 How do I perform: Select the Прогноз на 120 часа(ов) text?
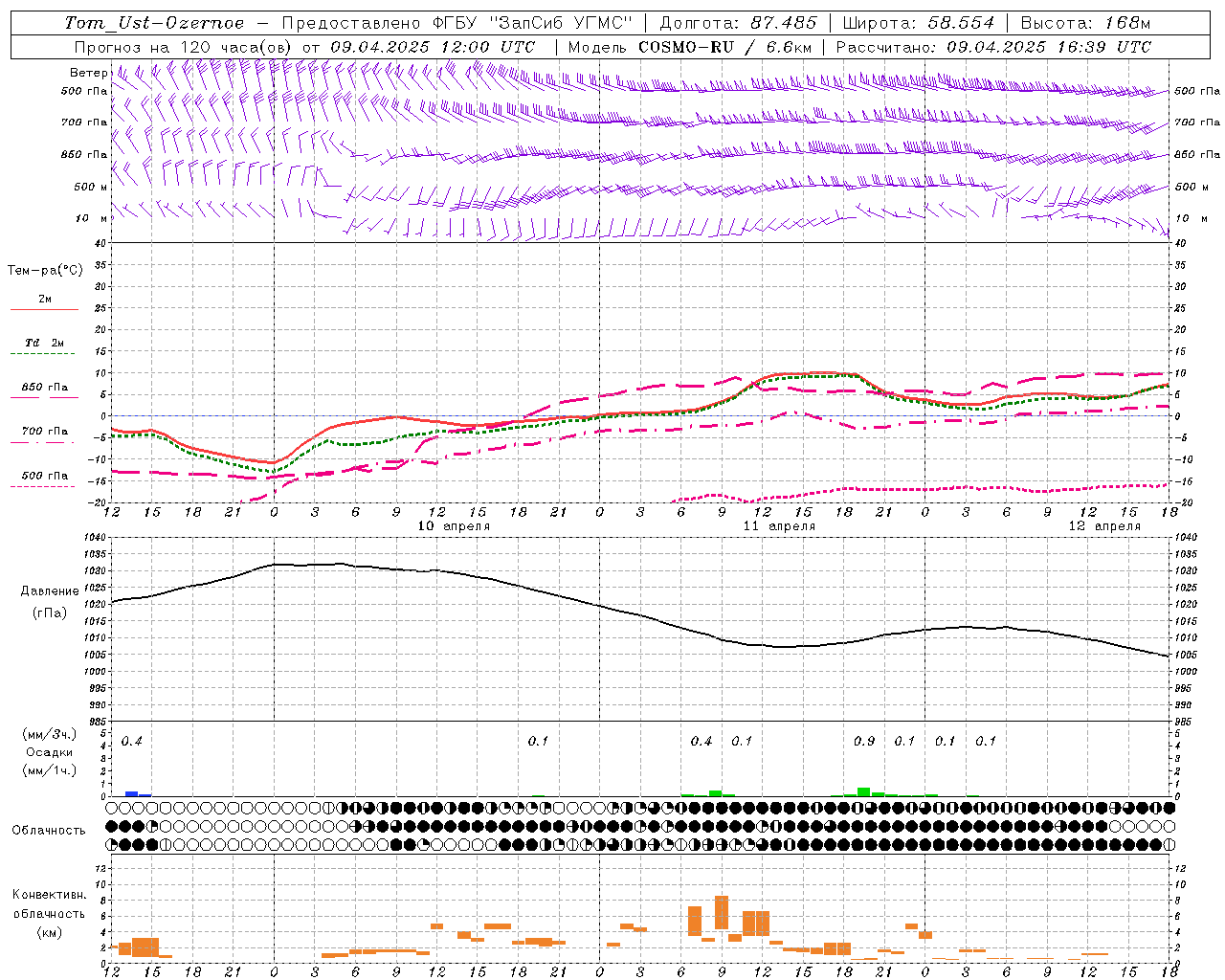pos(184,47)
